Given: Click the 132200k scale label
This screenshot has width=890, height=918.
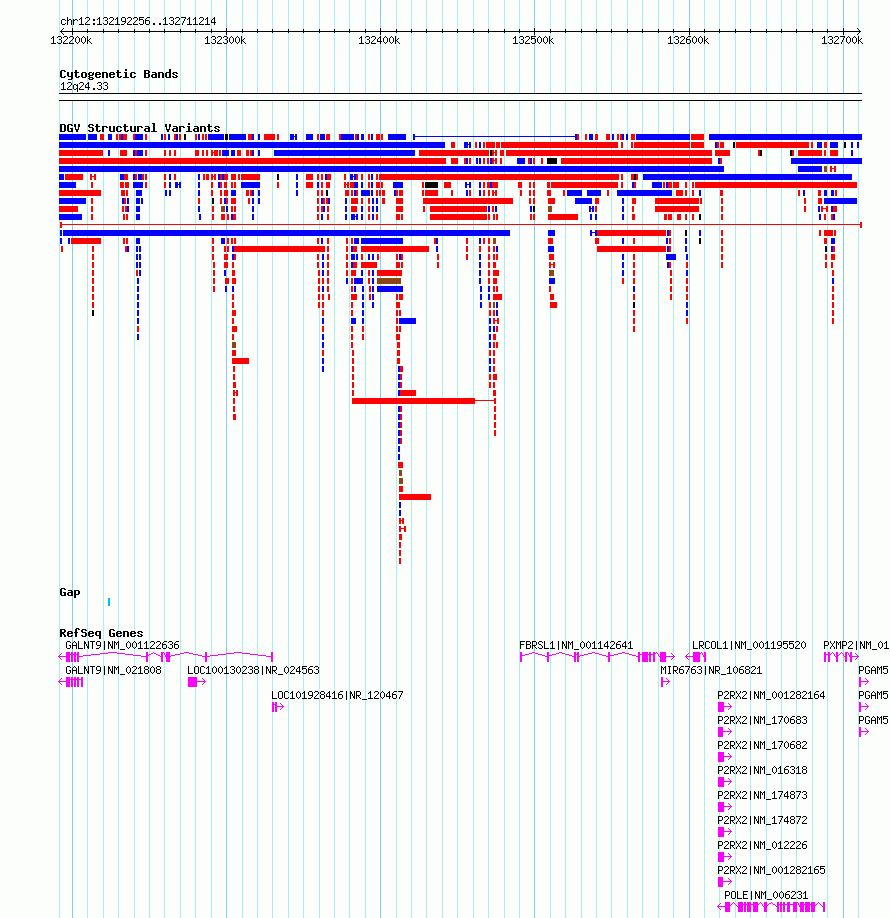Looking at the screenshot, I should point(71,40).
